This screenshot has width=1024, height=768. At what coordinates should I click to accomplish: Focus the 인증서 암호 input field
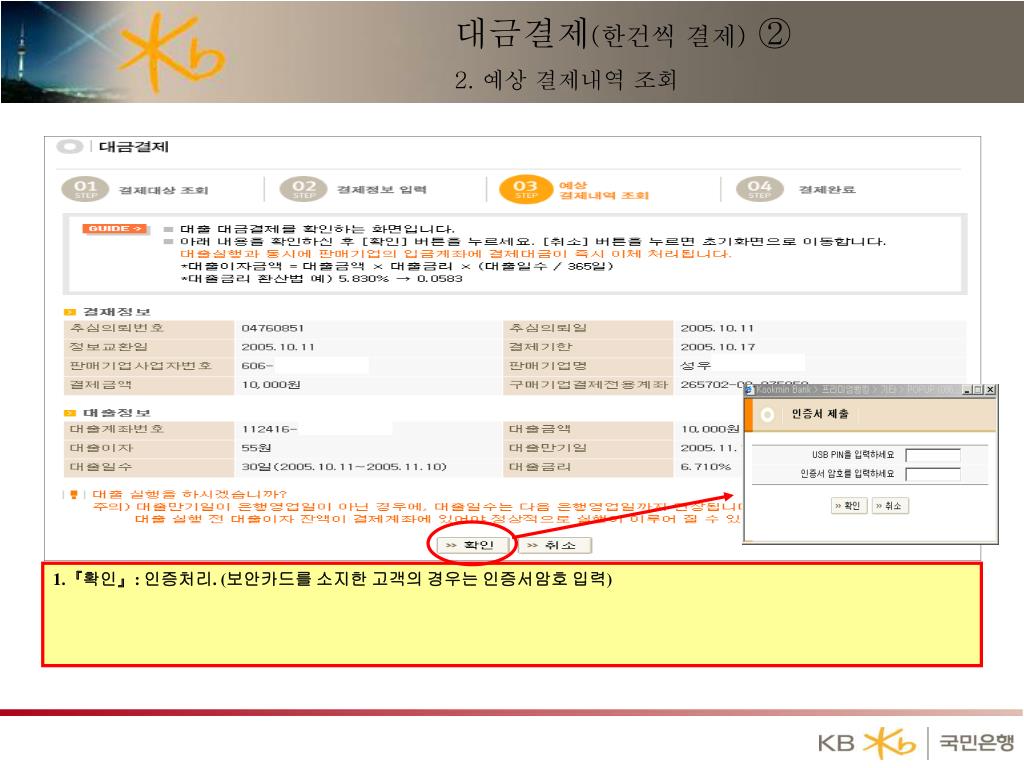click(933, 473)
